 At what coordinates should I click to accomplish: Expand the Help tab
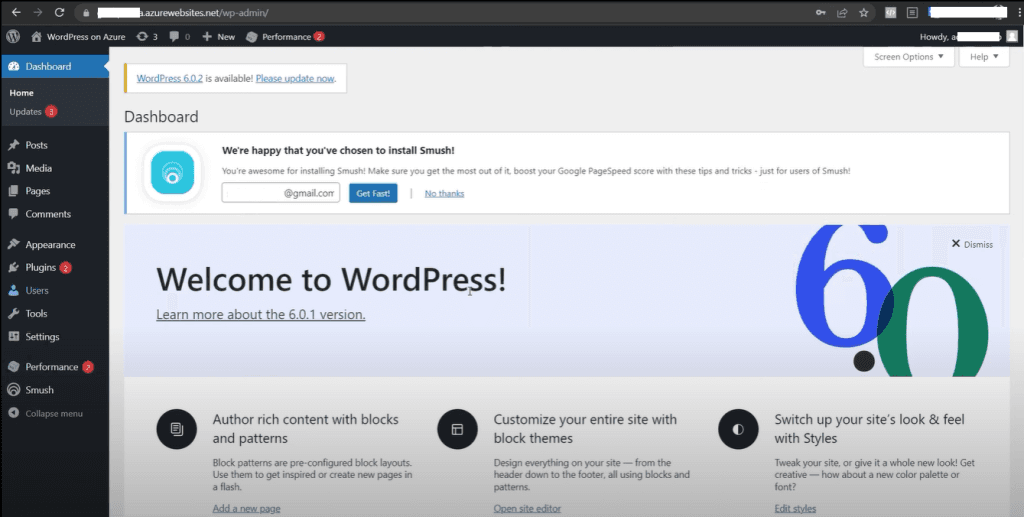[x=984, y=57]
